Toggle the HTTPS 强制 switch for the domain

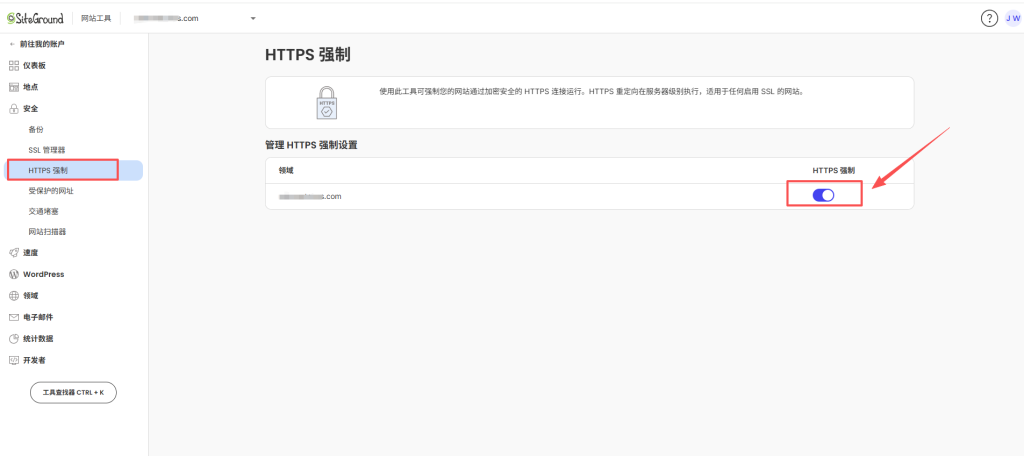[x=823, y=195]
